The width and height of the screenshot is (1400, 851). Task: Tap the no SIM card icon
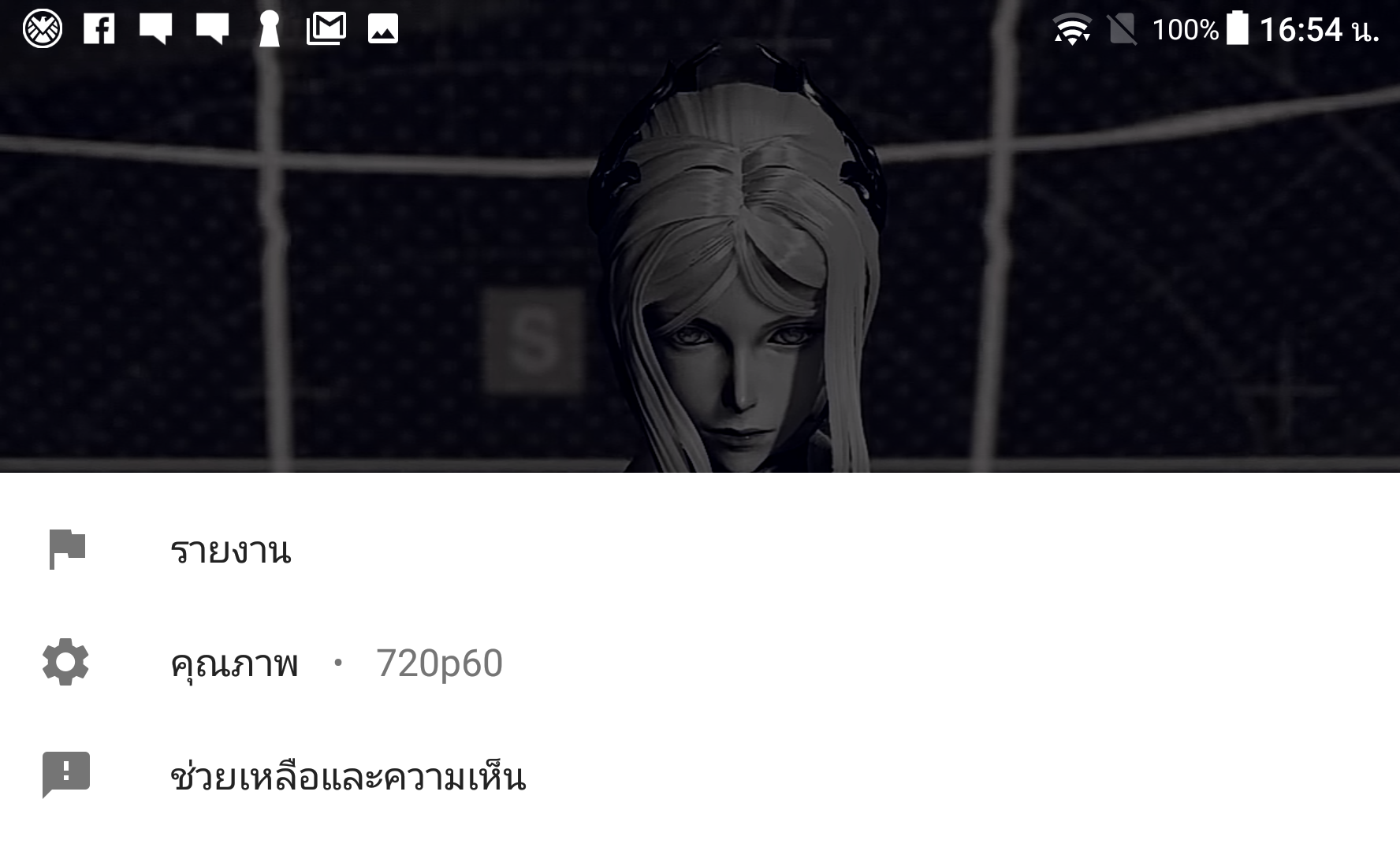click(x=1123, y=30)
